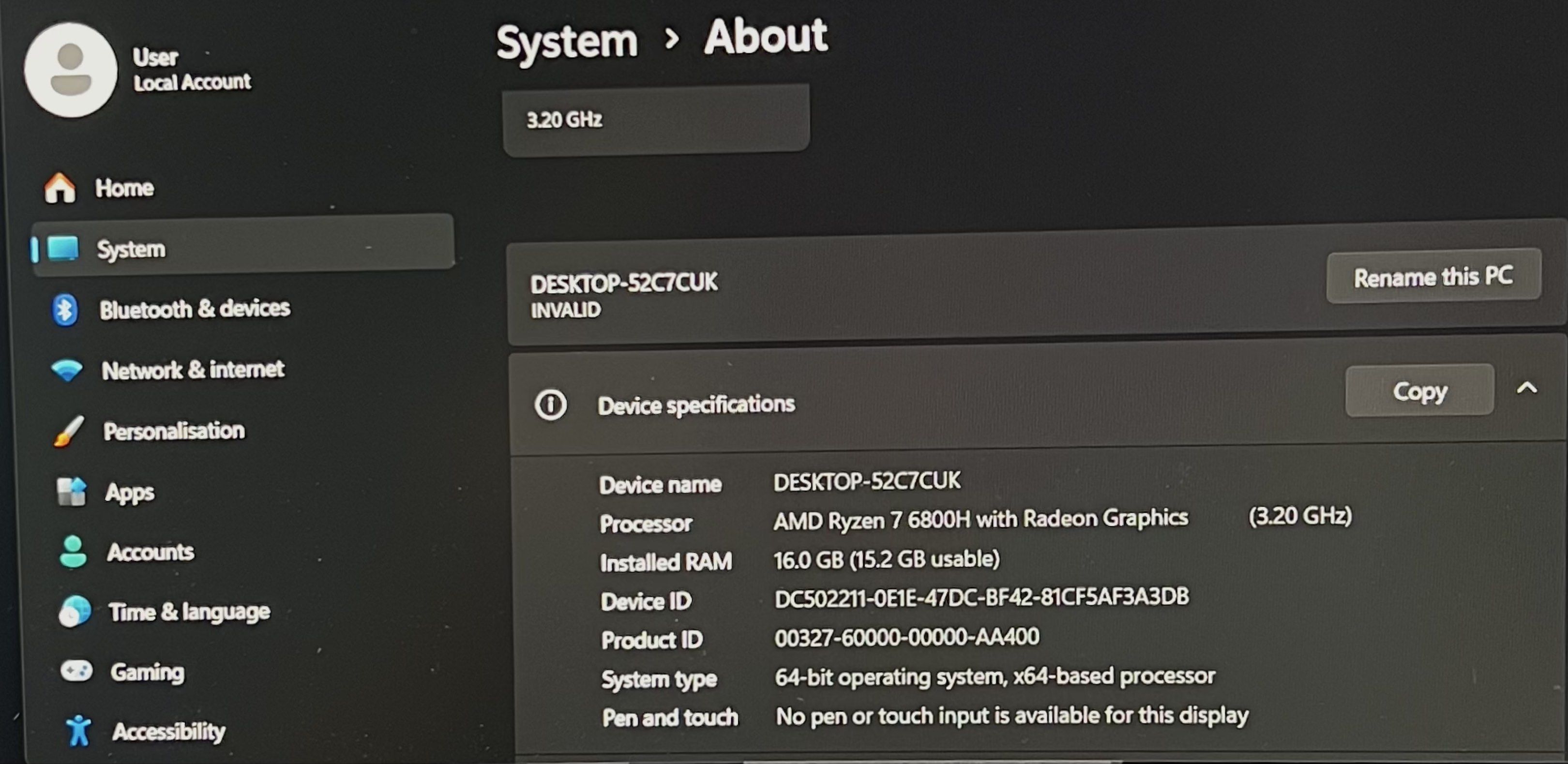This screenshot has width=1568, height=764.
Task: Click the Device specifications info icon
Action: click(x=553, y=404)
